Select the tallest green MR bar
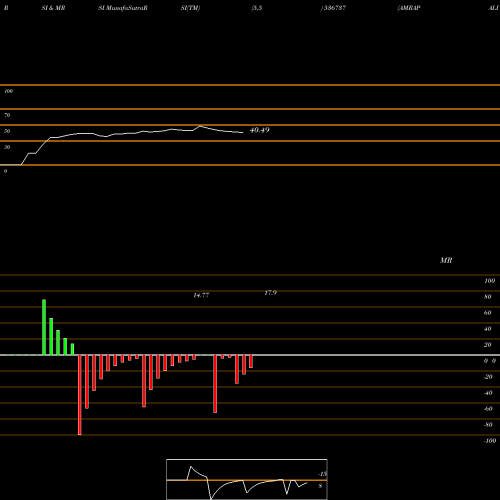Screen dimensions: 500x500 (x=44, y=327)
